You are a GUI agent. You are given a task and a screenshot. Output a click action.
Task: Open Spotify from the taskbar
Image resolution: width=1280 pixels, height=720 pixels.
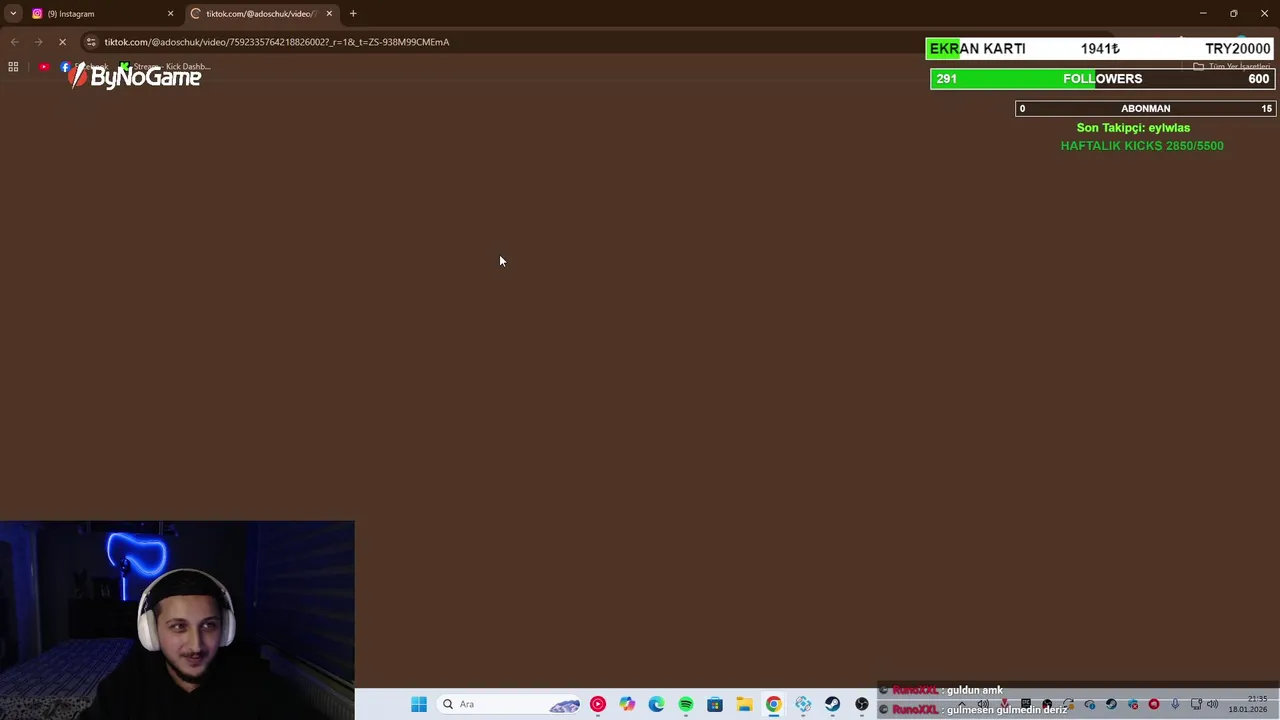686,704
